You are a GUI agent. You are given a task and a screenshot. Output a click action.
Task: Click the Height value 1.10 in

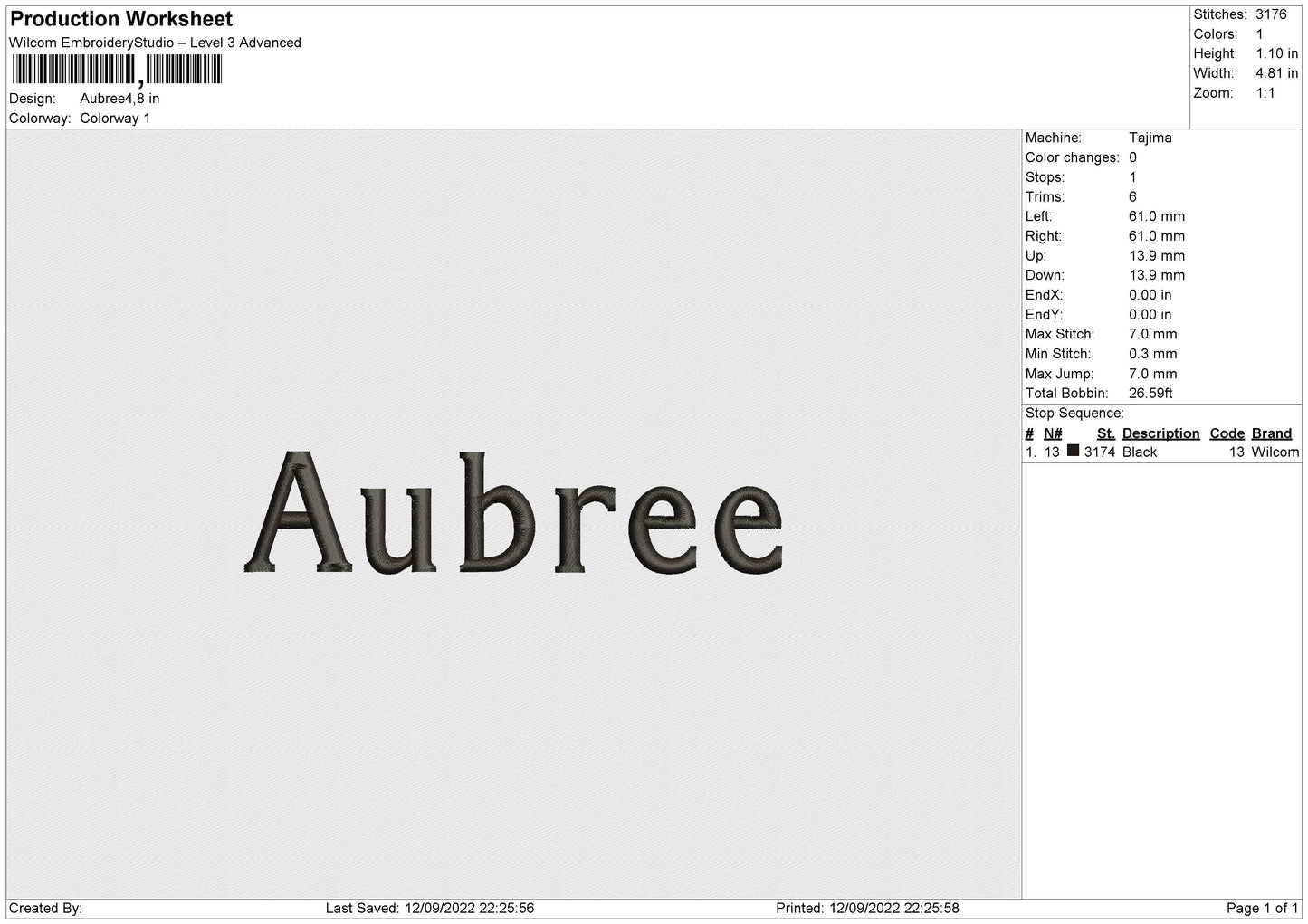point(1276,54)
